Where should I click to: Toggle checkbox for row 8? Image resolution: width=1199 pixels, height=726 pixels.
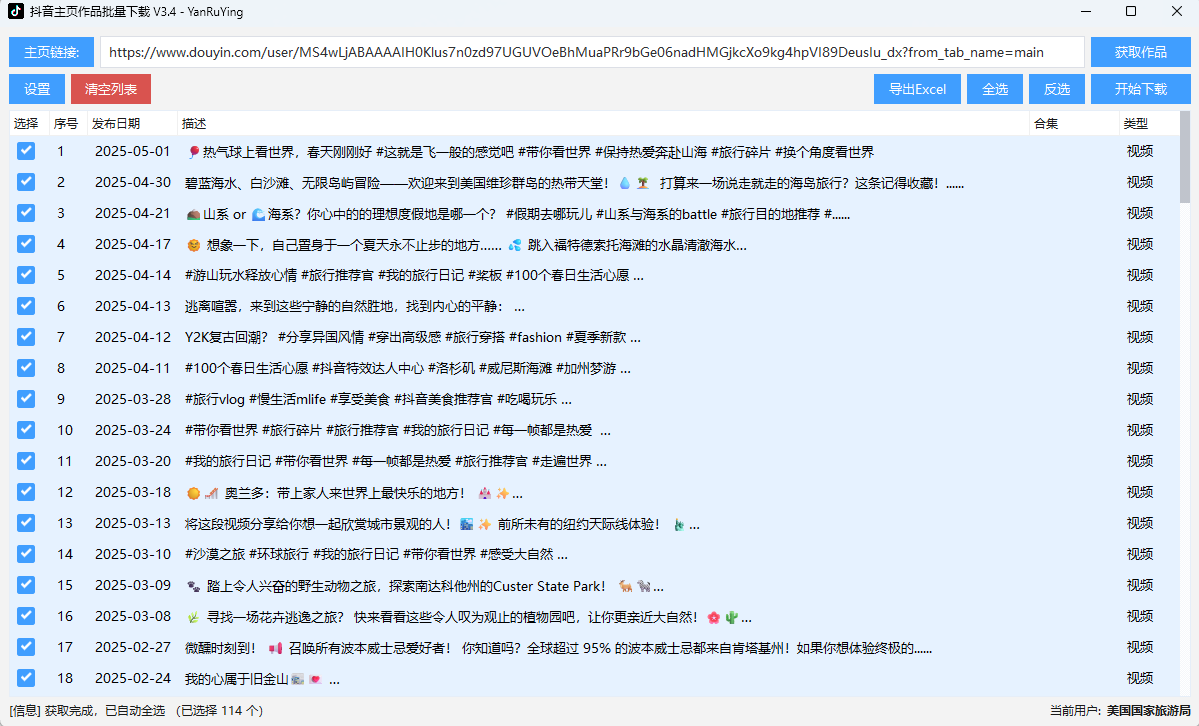coord(26,367)
